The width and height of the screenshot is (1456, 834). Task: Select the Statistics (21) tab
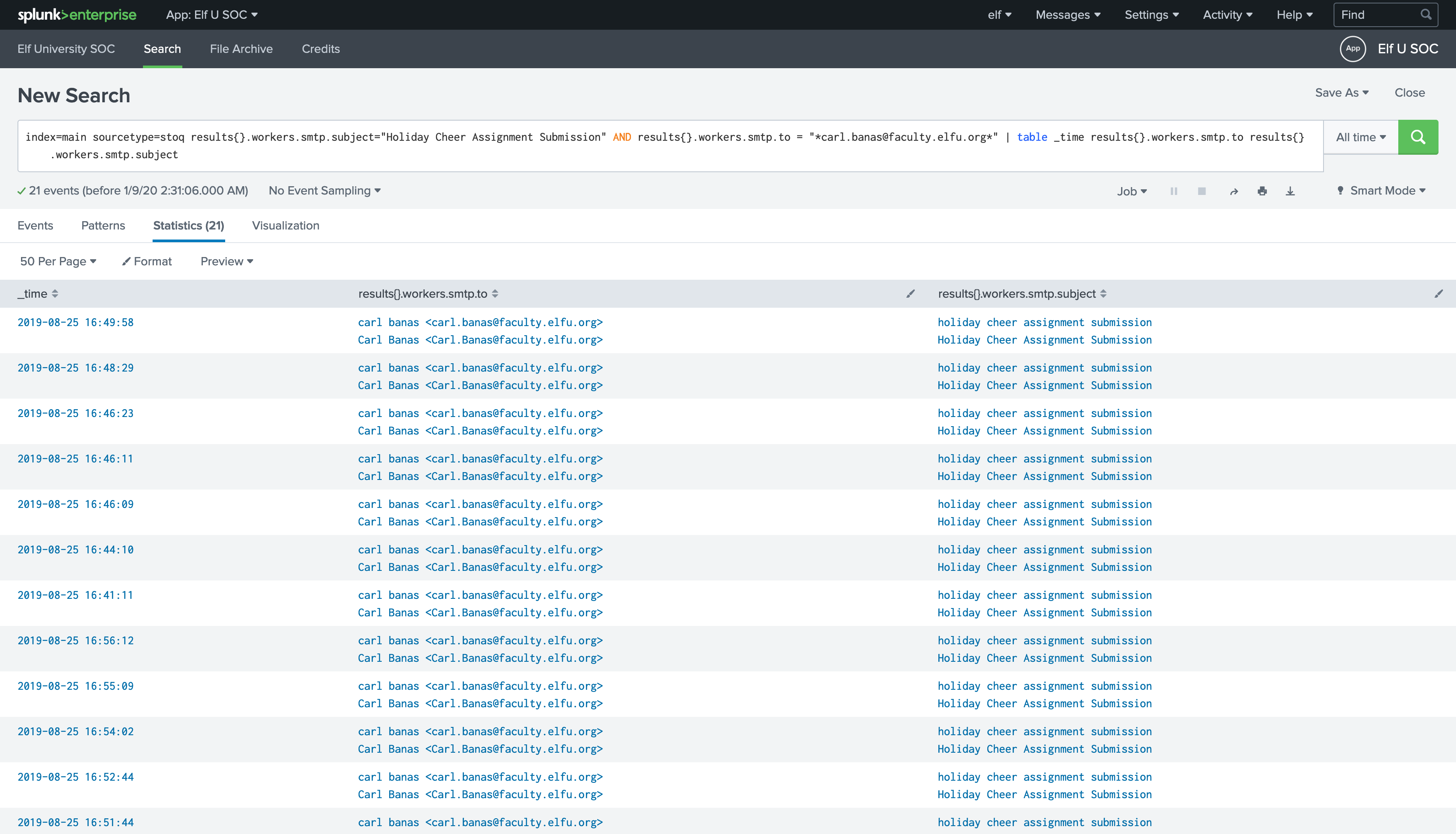point(188,226)
